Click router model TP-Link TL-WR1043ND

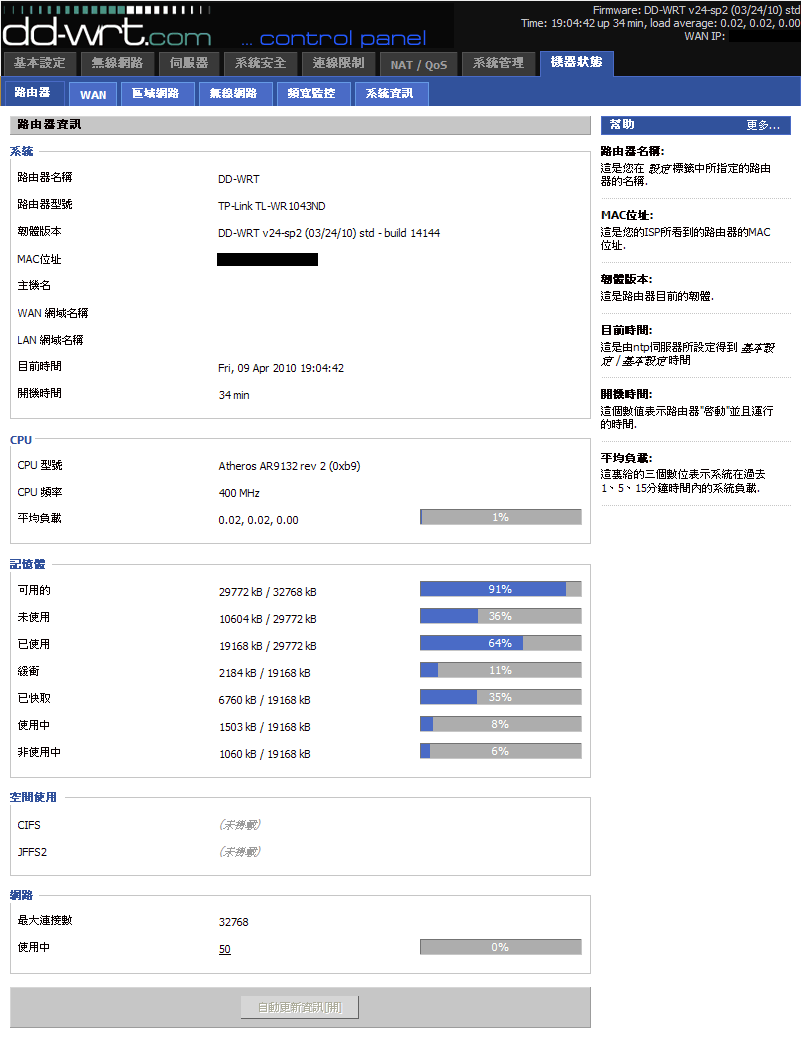[x=272, y=206]
